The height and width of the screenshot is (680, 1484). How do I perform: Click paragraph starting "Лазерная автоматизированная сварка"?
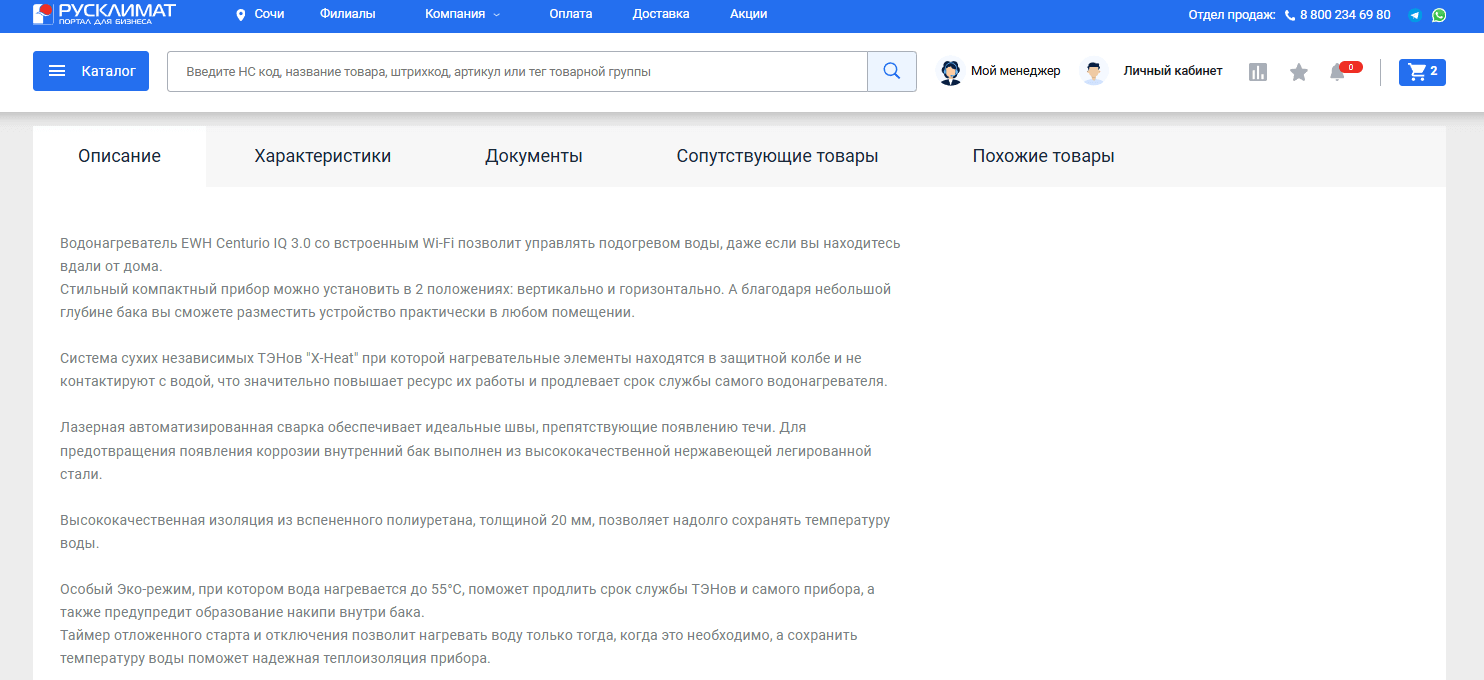click(x=466, y=451)
